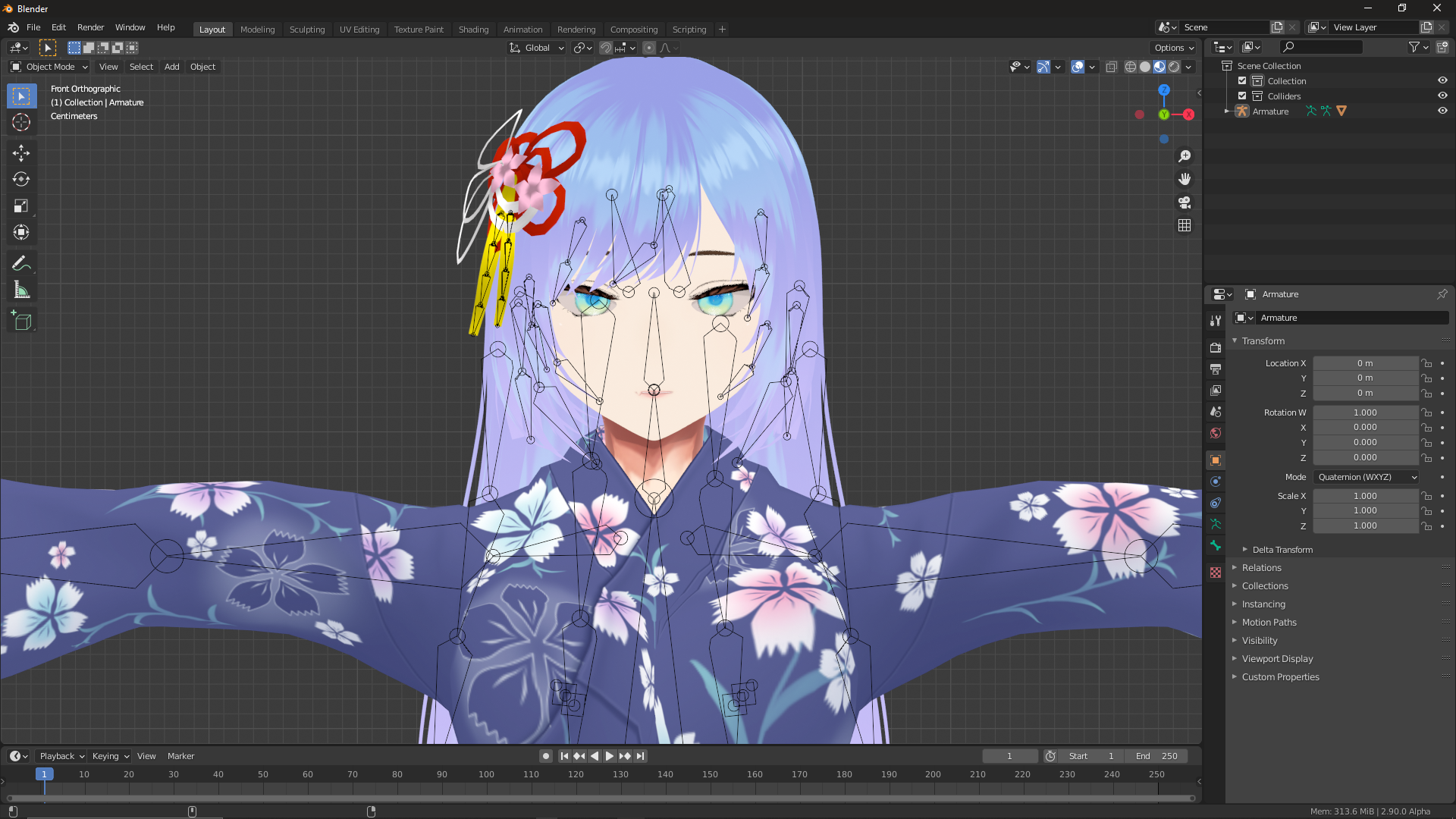Viewport: 1456px width, 819px height.
Task: Hide the Colliders collection in viewport
Action: click(1442, 96)
